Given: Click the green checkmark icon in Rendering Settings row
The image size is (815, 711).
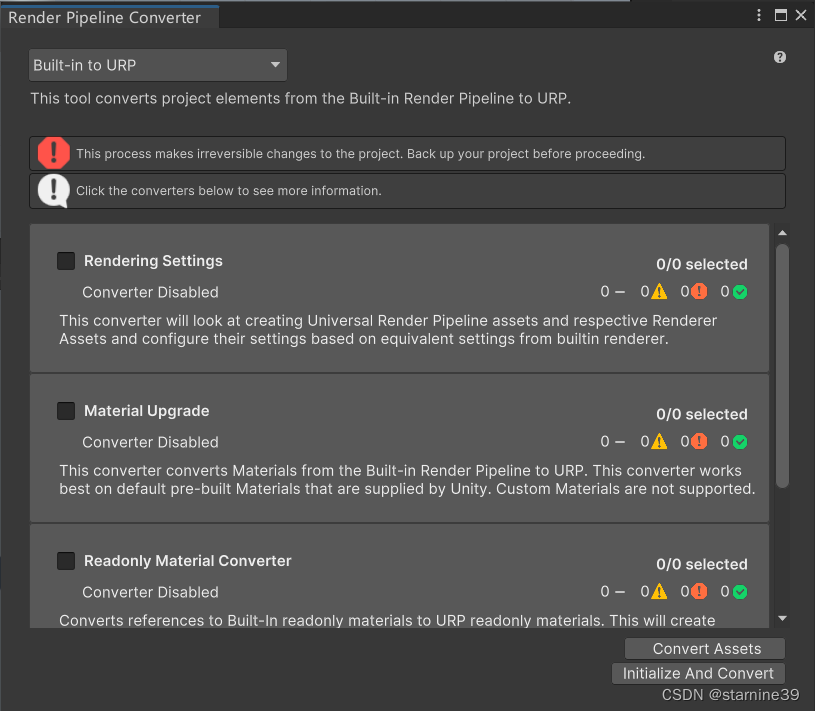Looking at the screenshot, I should click(740, 292).
